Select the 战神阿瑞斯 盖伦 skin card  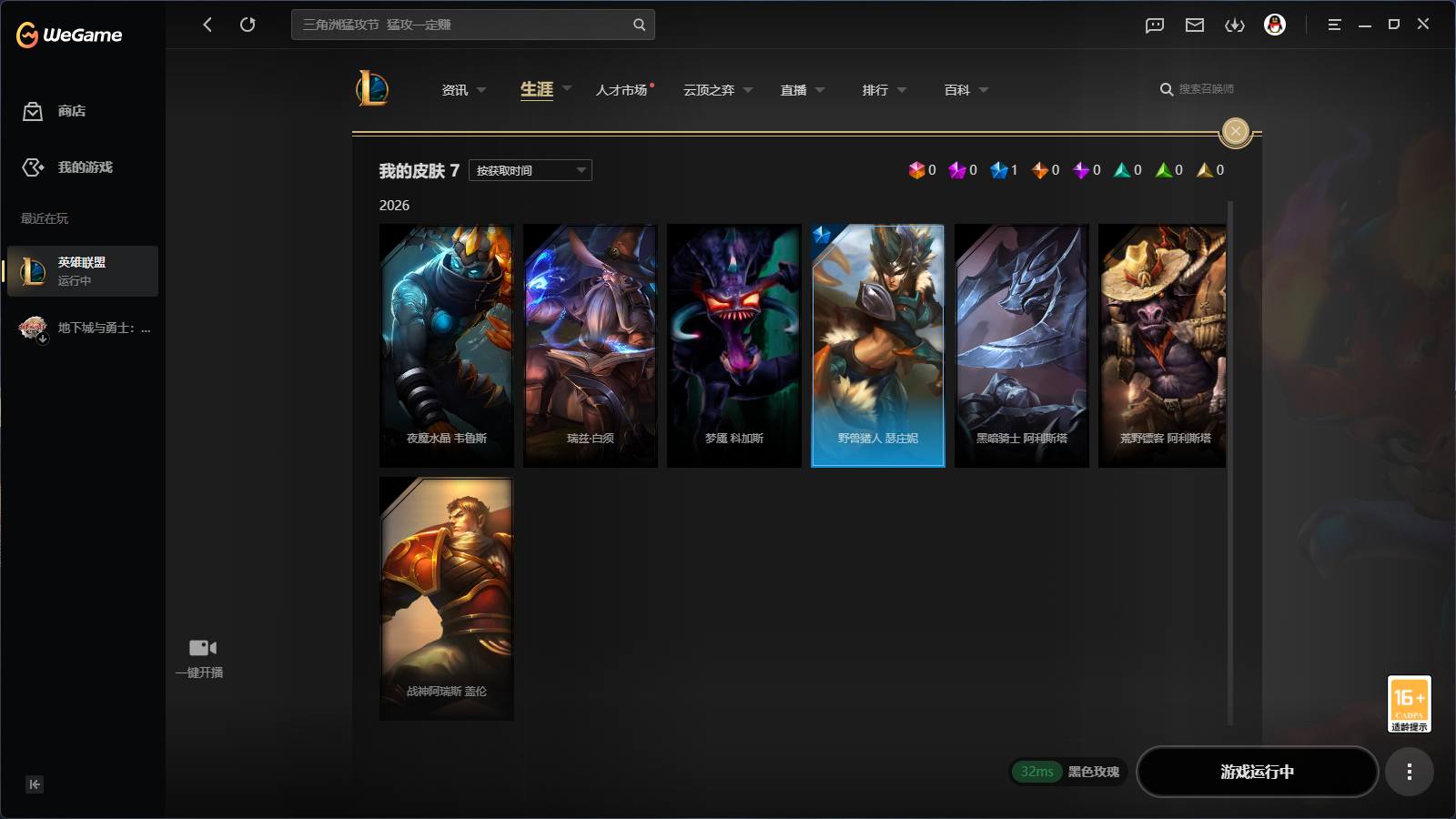[447, 599]
